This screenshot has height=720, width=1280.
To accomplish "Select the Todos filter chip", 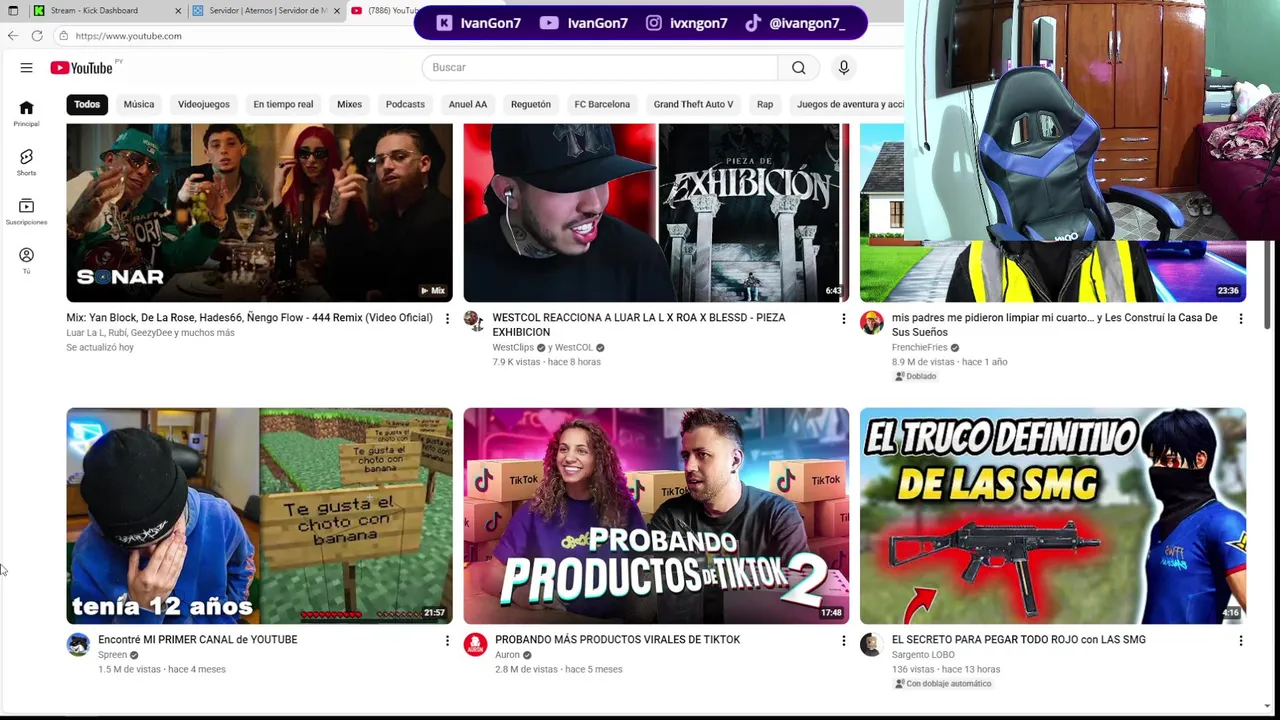I will tap(87, 104).
